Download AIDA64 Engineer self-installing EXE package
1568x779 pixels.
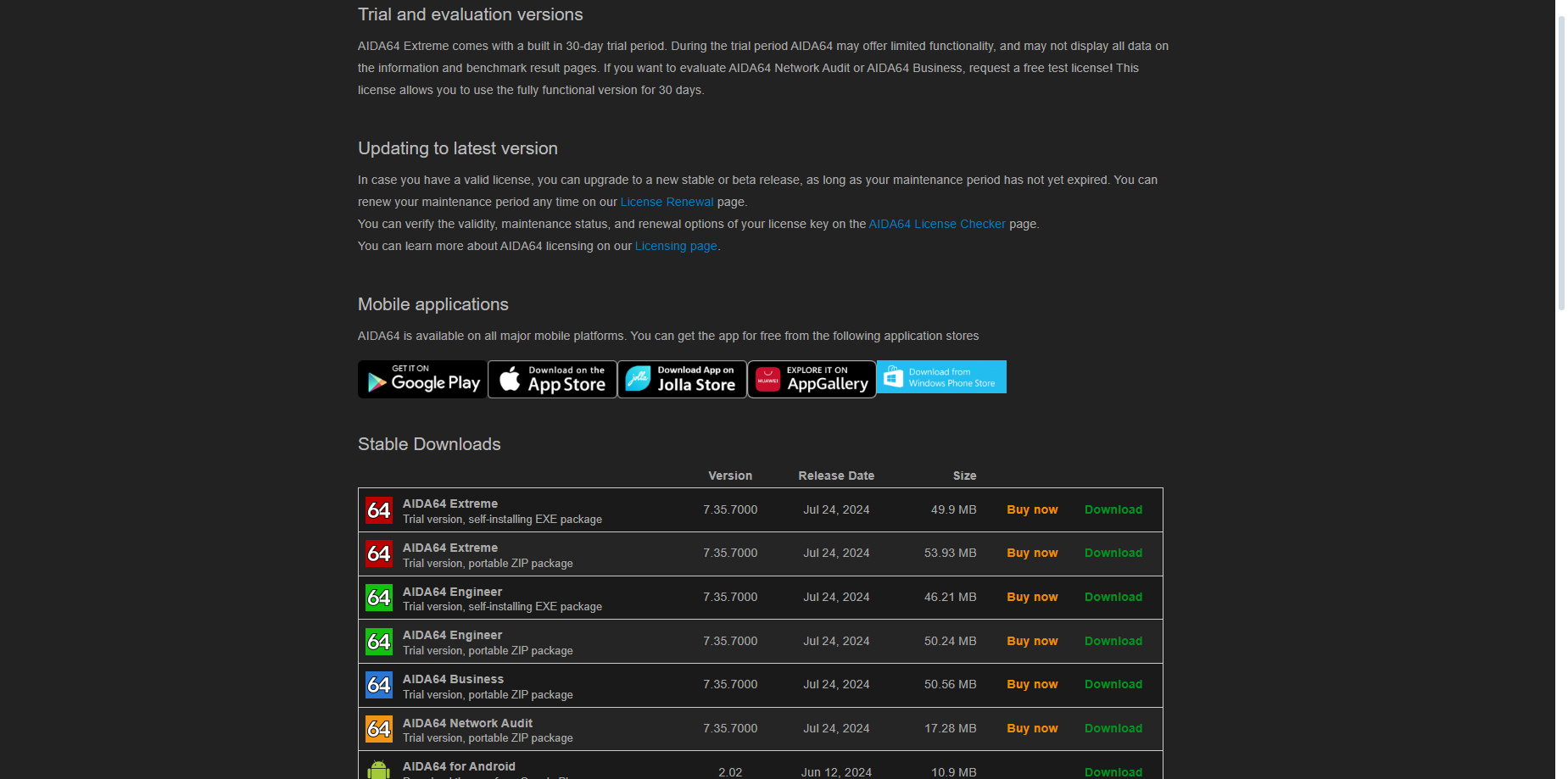[1113, 597]
